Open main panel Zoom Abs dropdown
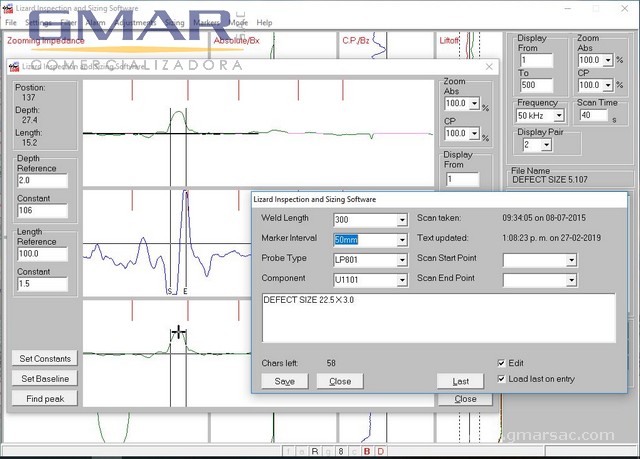 coord(608,60)
